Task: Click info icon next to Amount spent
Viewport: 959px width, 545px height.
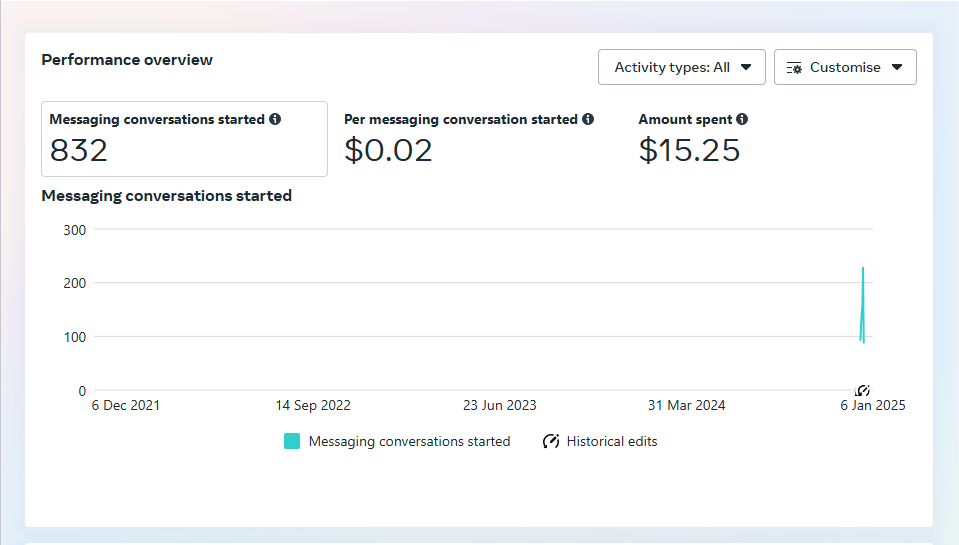Action: coord(742,119)
